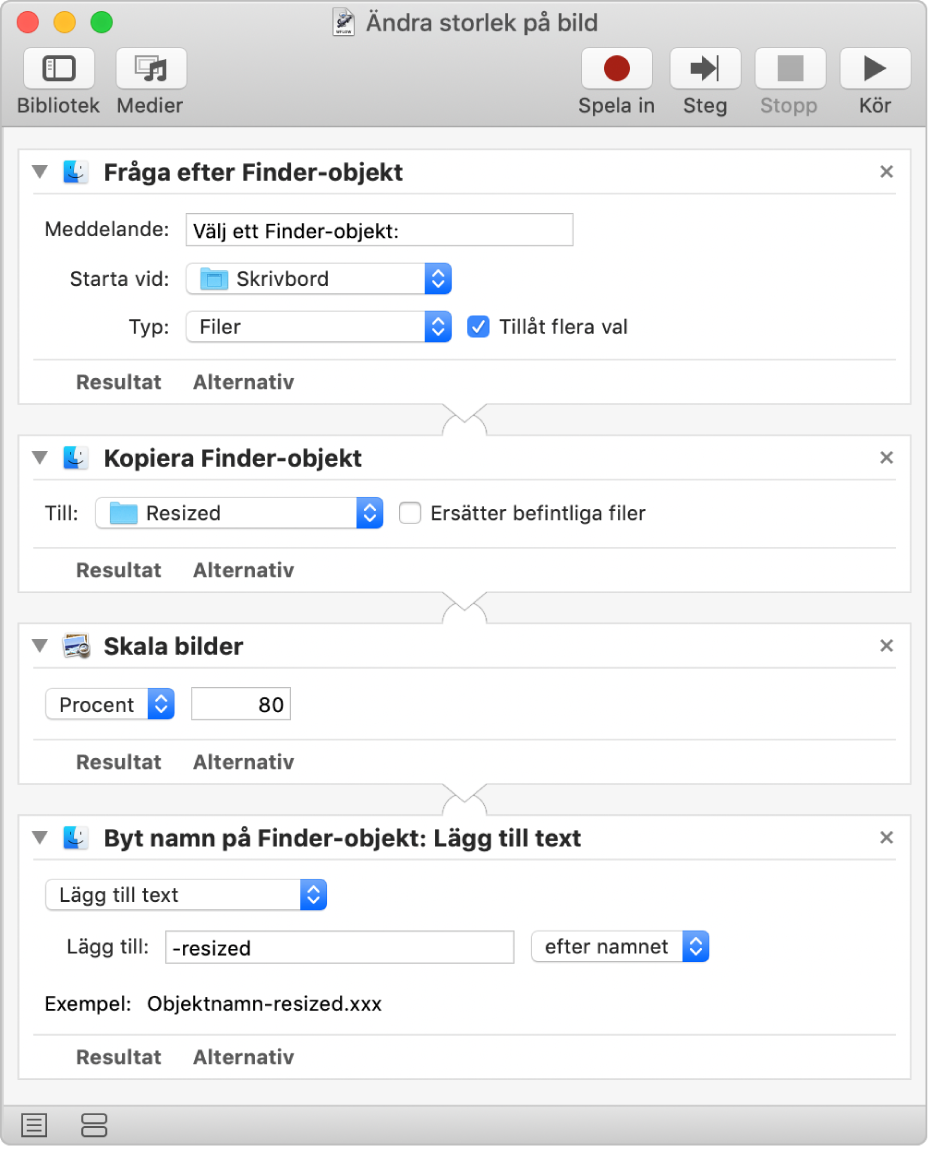Image resolution: width=931 pixels, height=1149 pixels.
Task: Open Alternativ under Kopiera Finder-objekt
Action: click(x=243, y=570)
